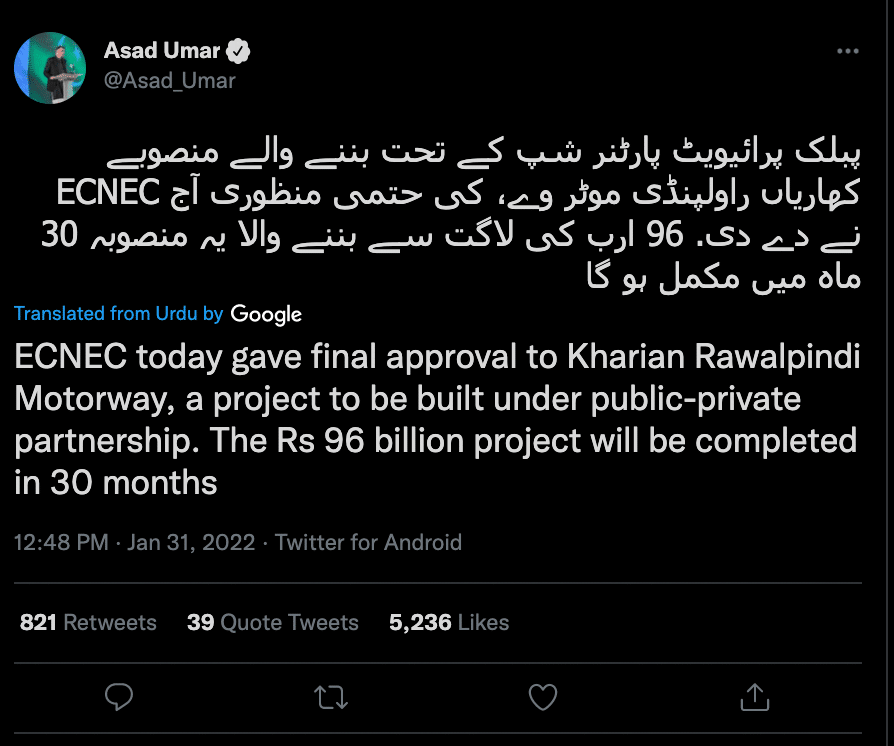894x746 pixels.
Task: Open the three-dot more options menu
Action: pyautogui.click(x=846, y=51)
